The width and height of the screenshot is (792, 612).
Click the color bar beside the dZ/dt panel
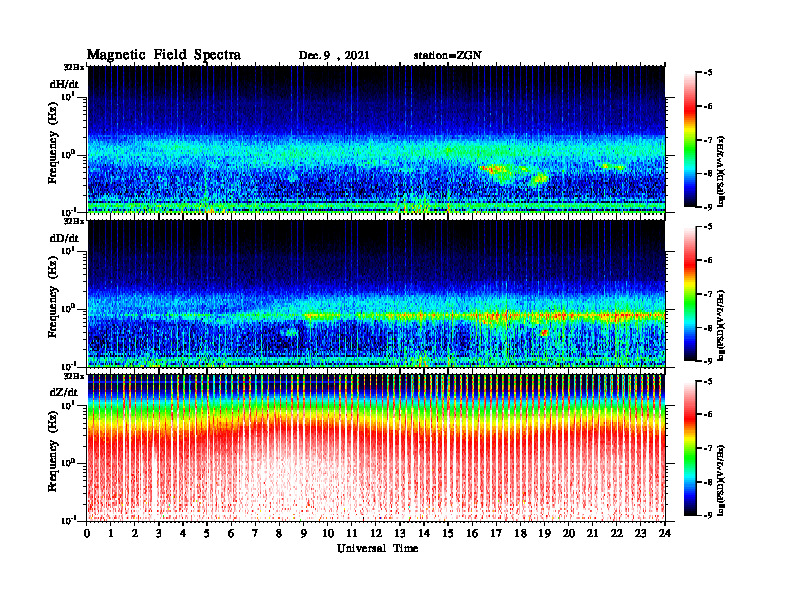(x=690, y=448)
